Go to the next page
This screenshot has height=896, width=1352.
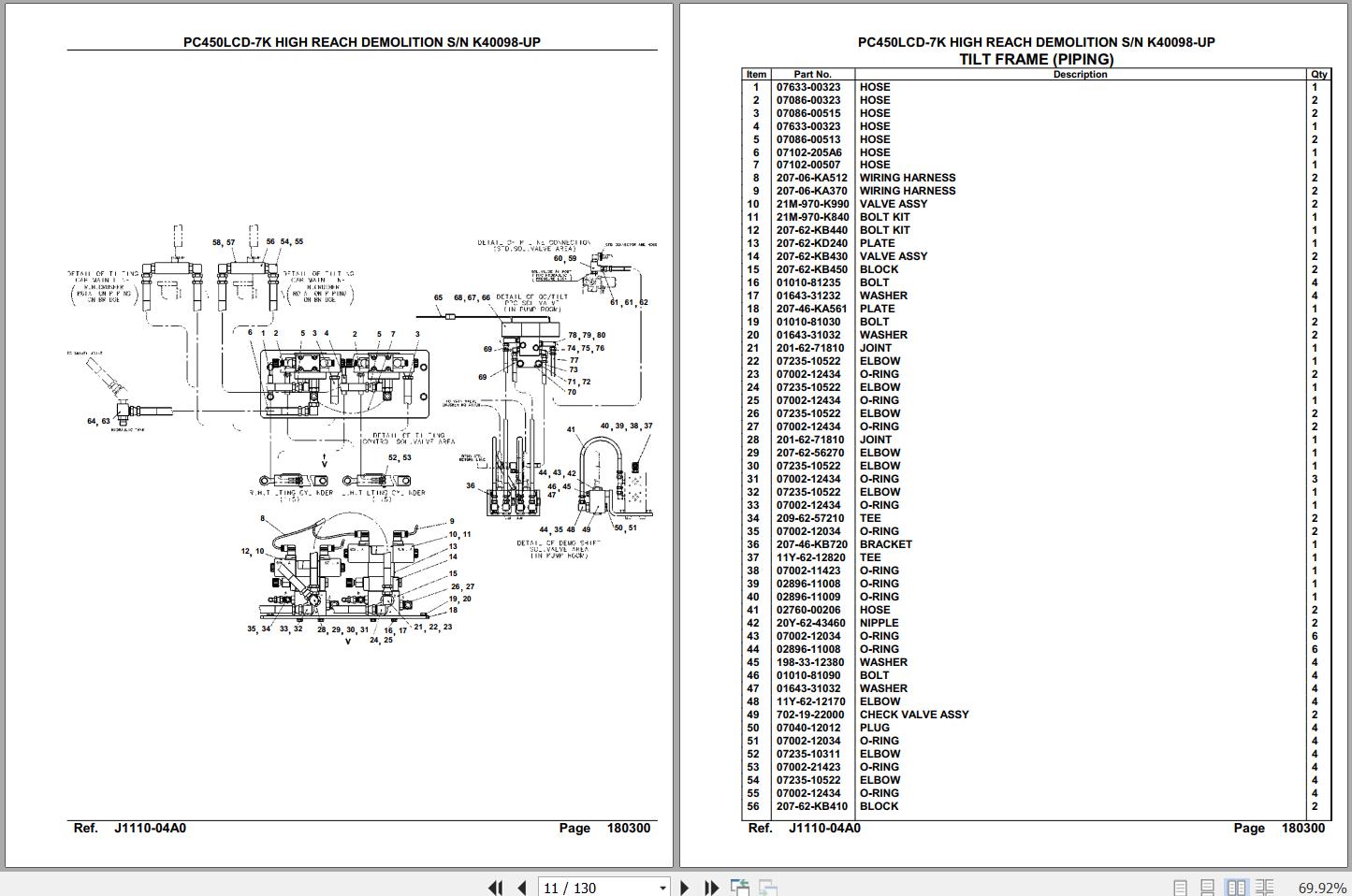(685, 888)
